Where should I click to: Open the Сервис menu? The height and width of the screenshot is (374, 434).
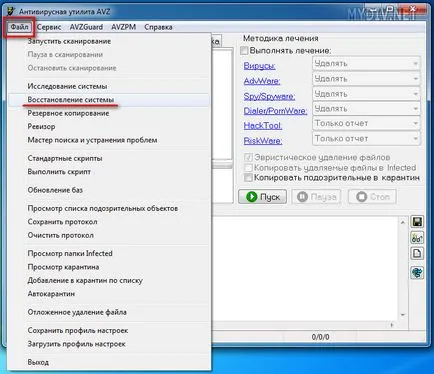(49, 27)
